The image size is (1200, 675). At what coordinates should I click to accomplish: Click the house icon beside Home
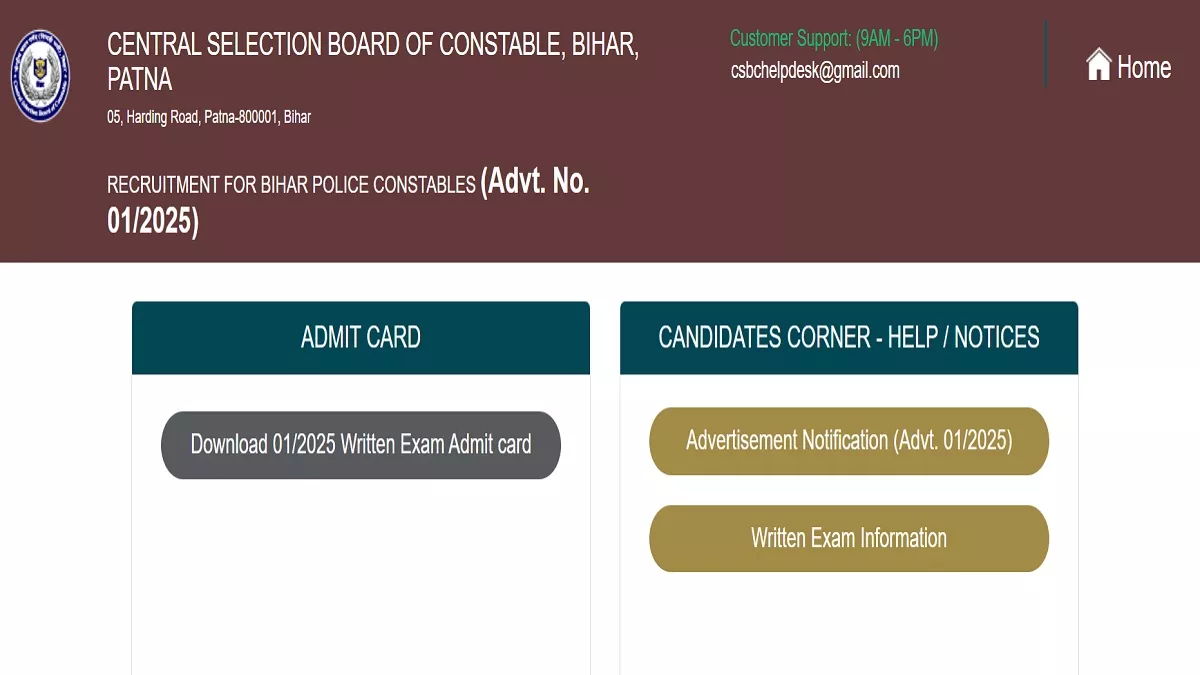click(1099, 65)
